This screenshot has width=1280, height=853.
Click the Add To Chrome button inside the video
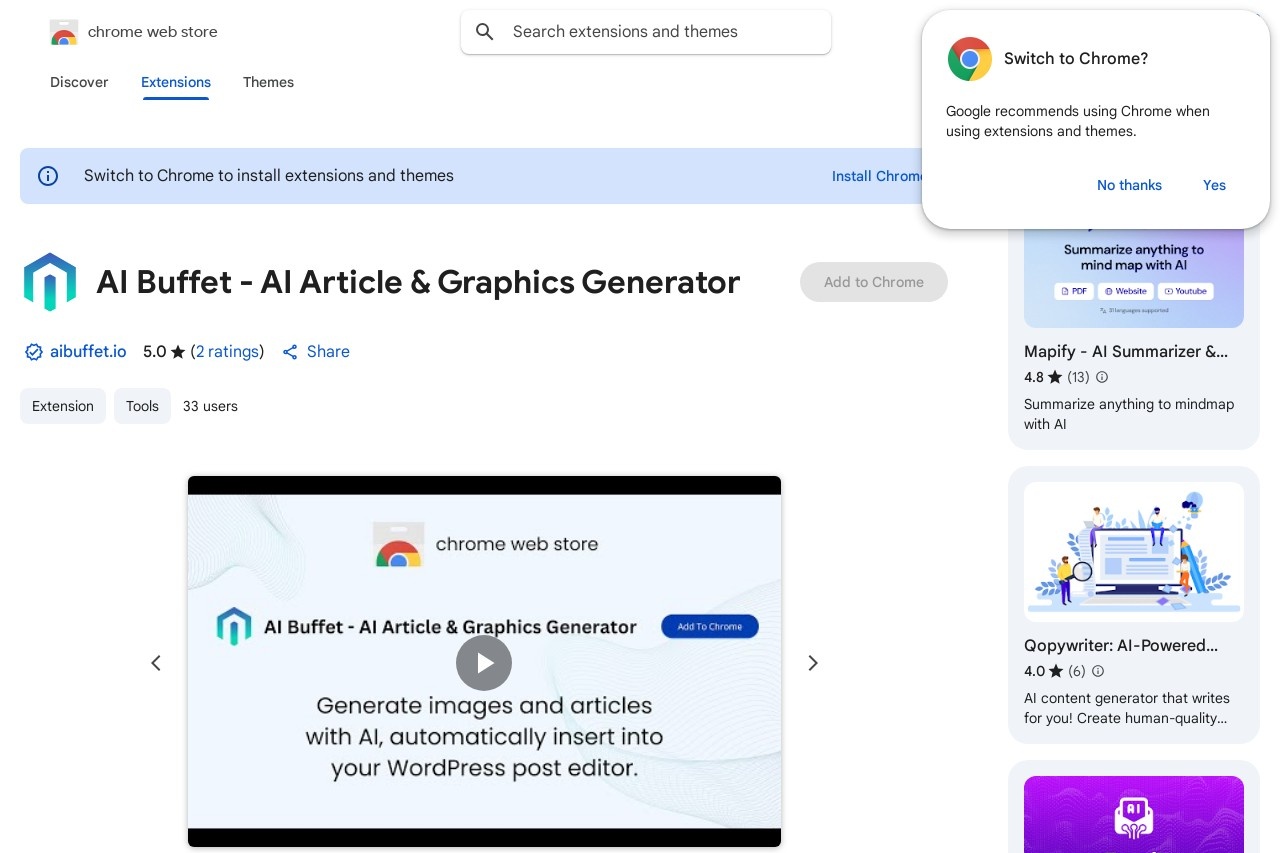(x=710, y=627)
